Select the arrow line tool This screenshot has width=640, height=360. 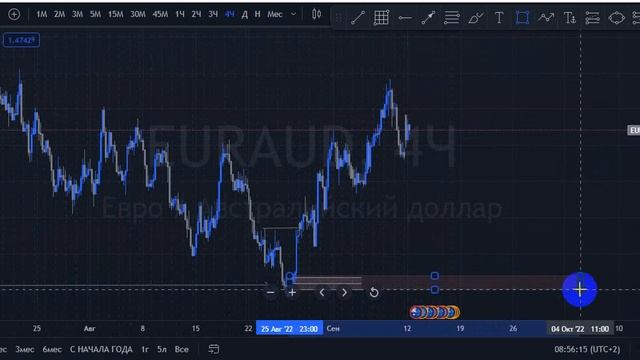[428, 18]
